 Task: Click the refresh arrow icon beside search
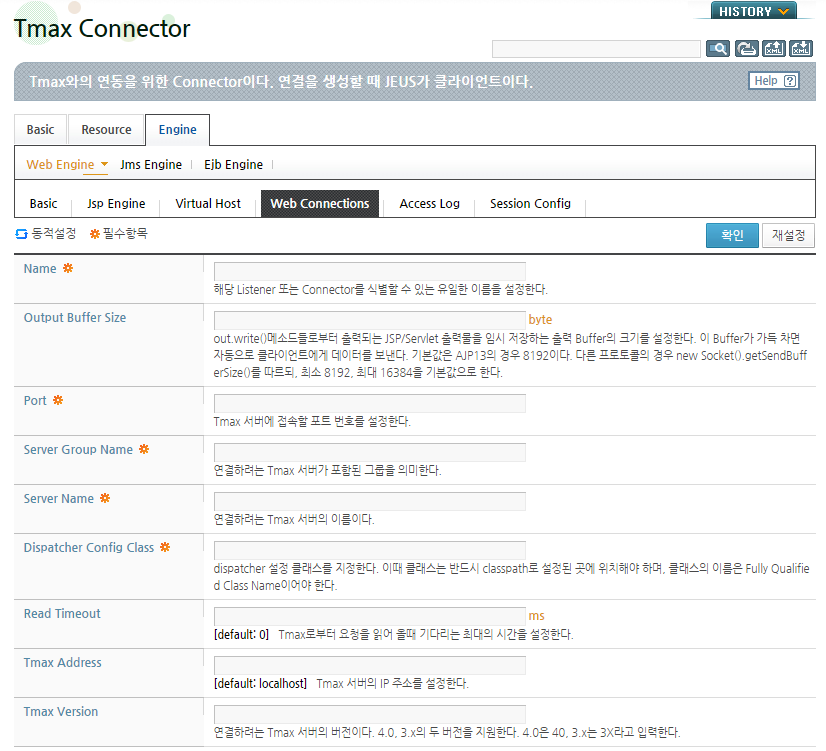pyautogui.click(x=746, y=49)
